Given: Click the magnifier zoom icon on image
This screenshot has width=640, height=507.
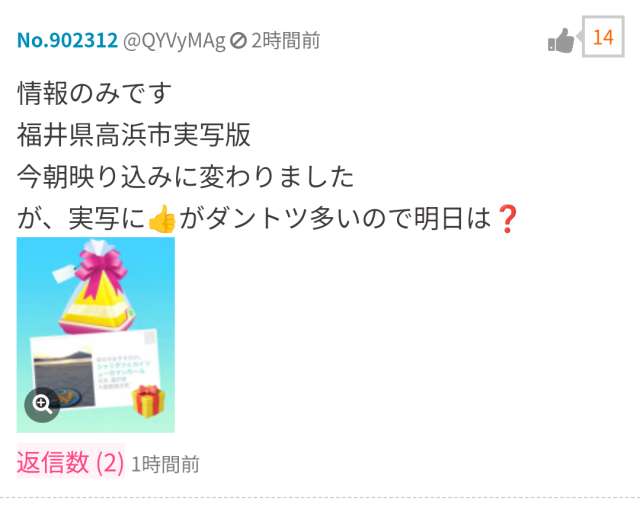Looking at the screenshot, I should coord(42,404).
